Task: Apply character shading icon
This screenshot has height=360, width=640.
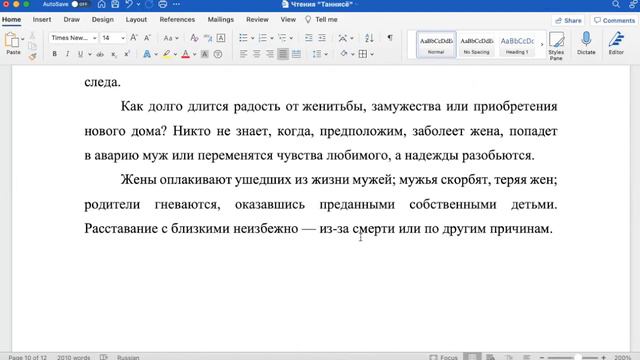Action: [204, 54]
